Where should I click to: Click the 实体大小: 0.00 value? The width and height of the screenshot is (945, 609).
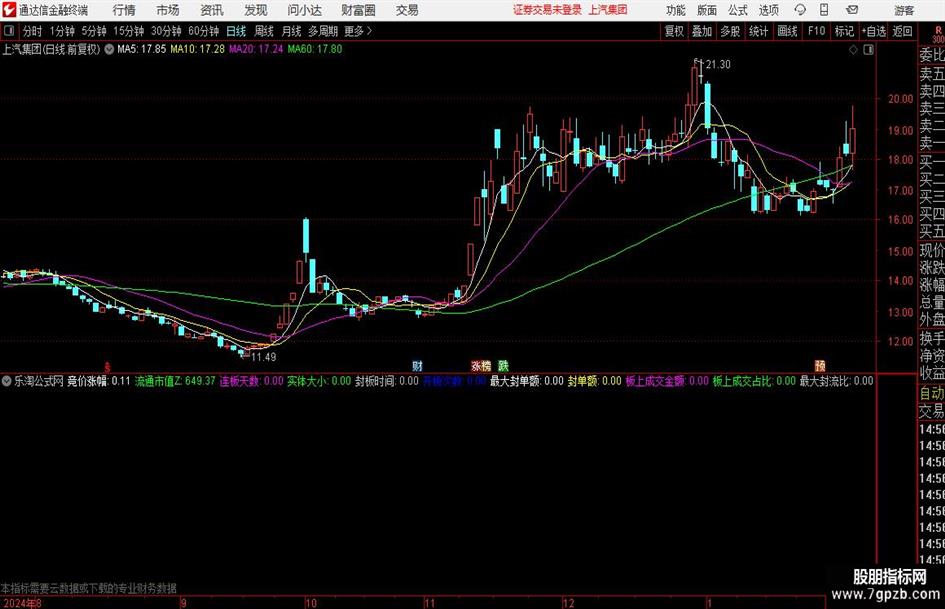coord(319,381)
